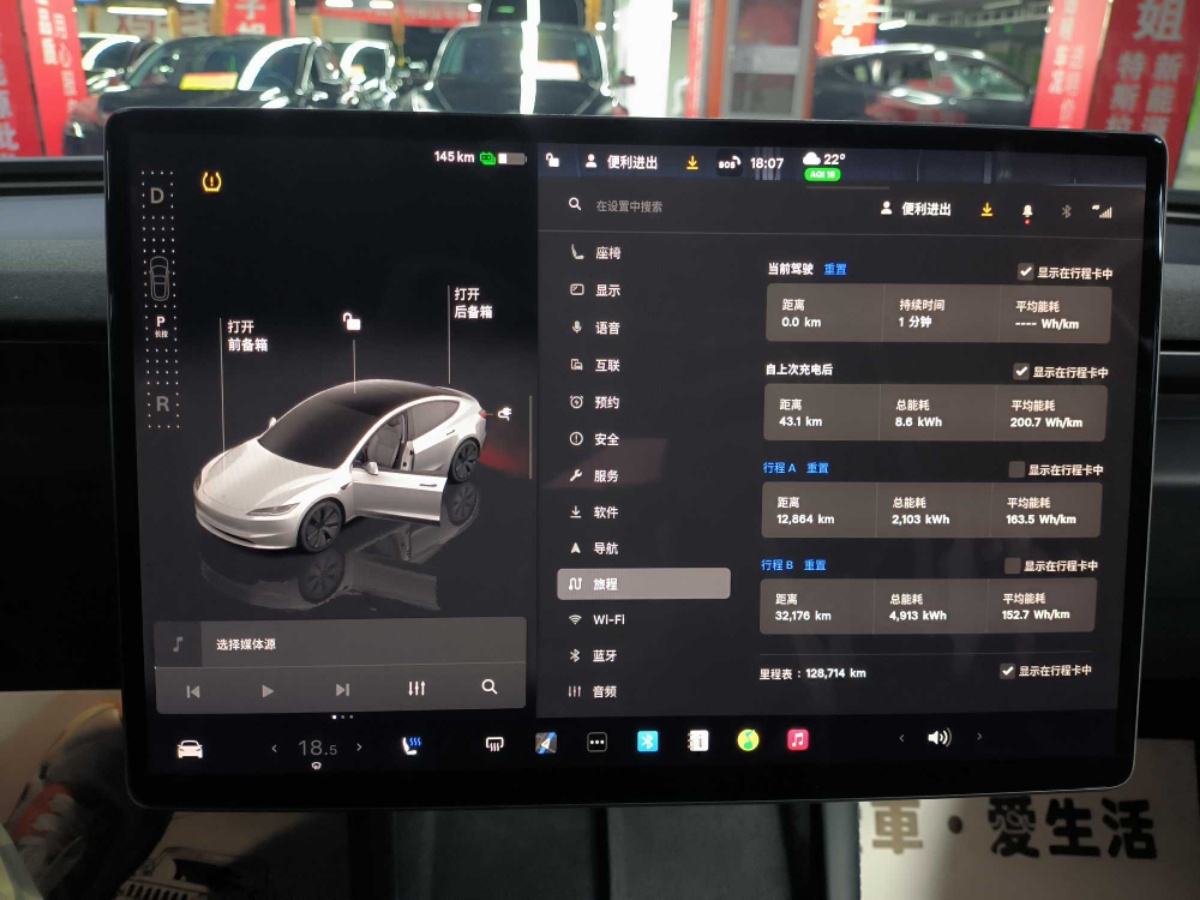
Task: Tap the download arrow in the settings header
Action: [987, 210]
